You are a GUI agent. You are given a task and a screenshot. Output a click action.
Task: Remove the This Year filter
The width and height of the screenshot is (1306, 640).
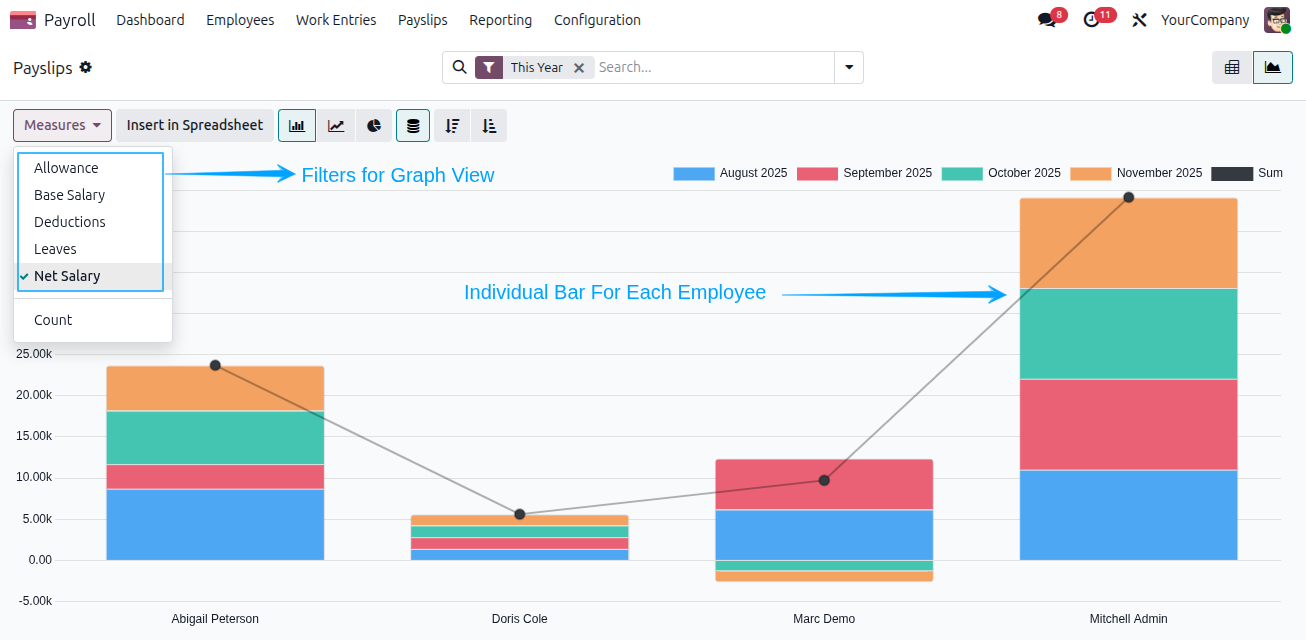point(579,68)
